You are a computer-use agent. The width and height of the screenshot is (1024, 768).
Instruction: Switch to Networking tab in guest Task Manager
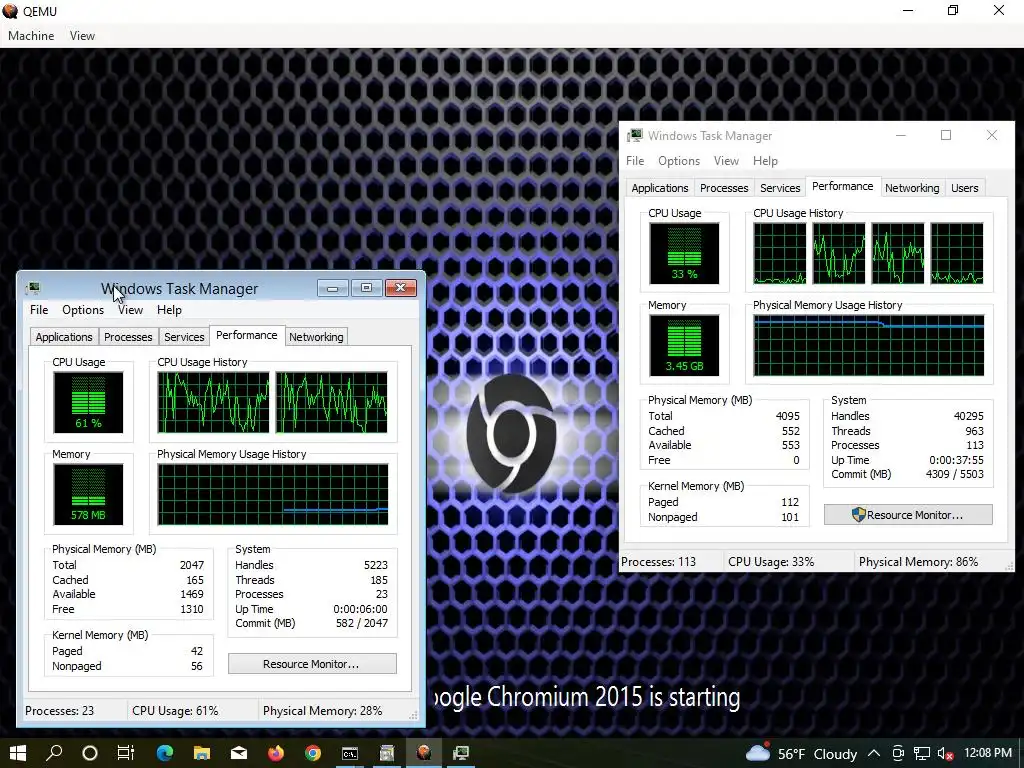coord(316,337)
